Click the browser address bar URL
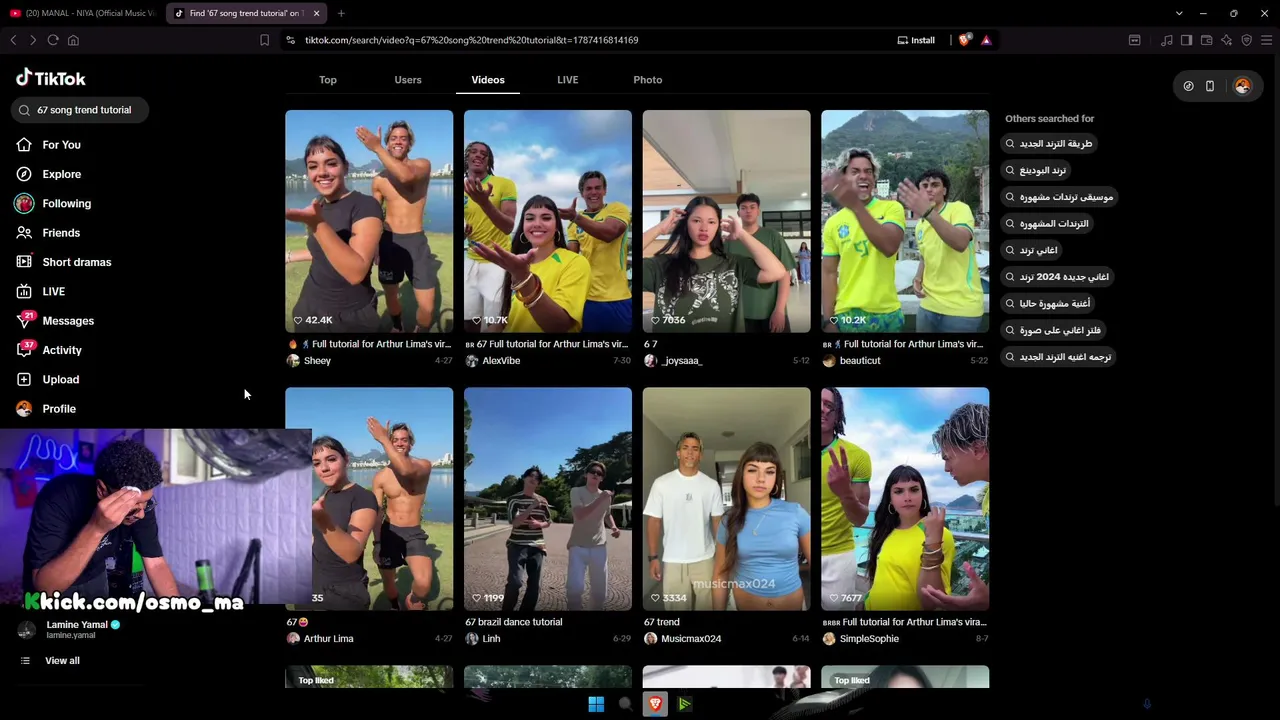 (471, 40)
